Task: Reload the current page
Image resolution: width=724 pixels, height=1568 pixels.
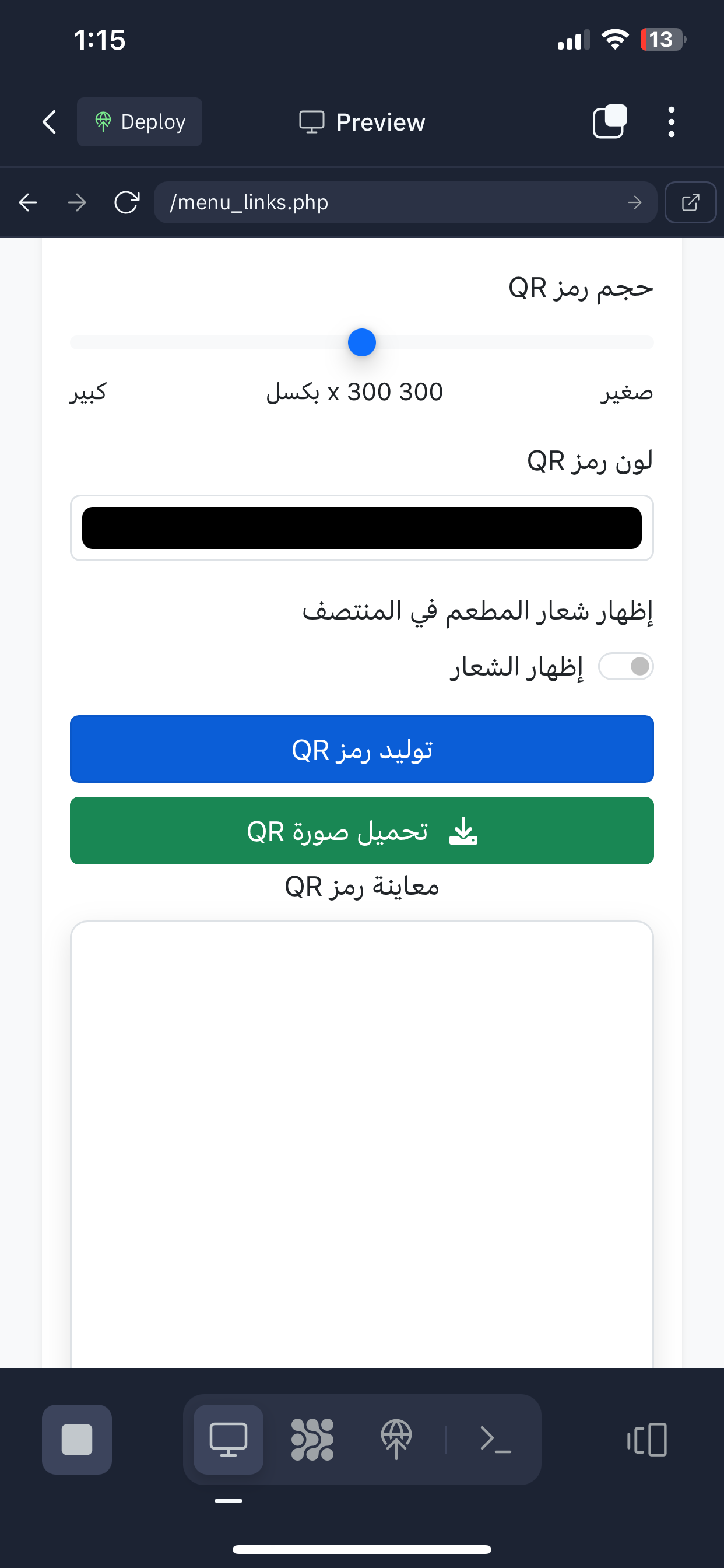Action: coord(126,202)
